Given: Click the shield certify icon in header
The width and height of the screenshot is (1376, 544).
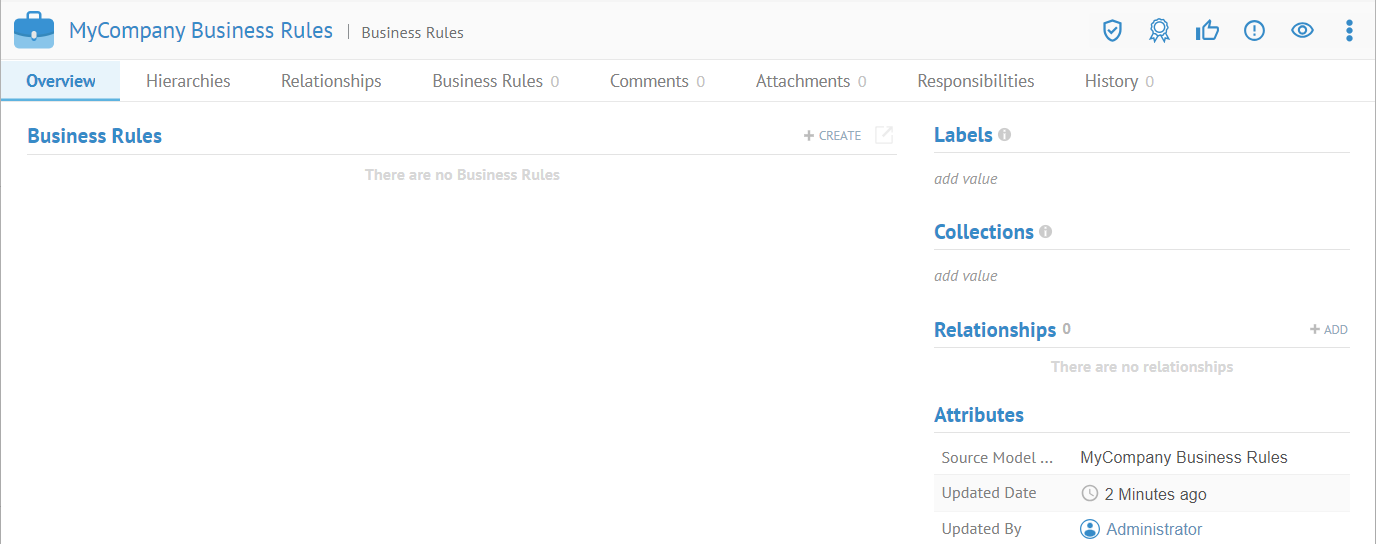Looking at the screenshot, I should click(x=1112, y=31).
